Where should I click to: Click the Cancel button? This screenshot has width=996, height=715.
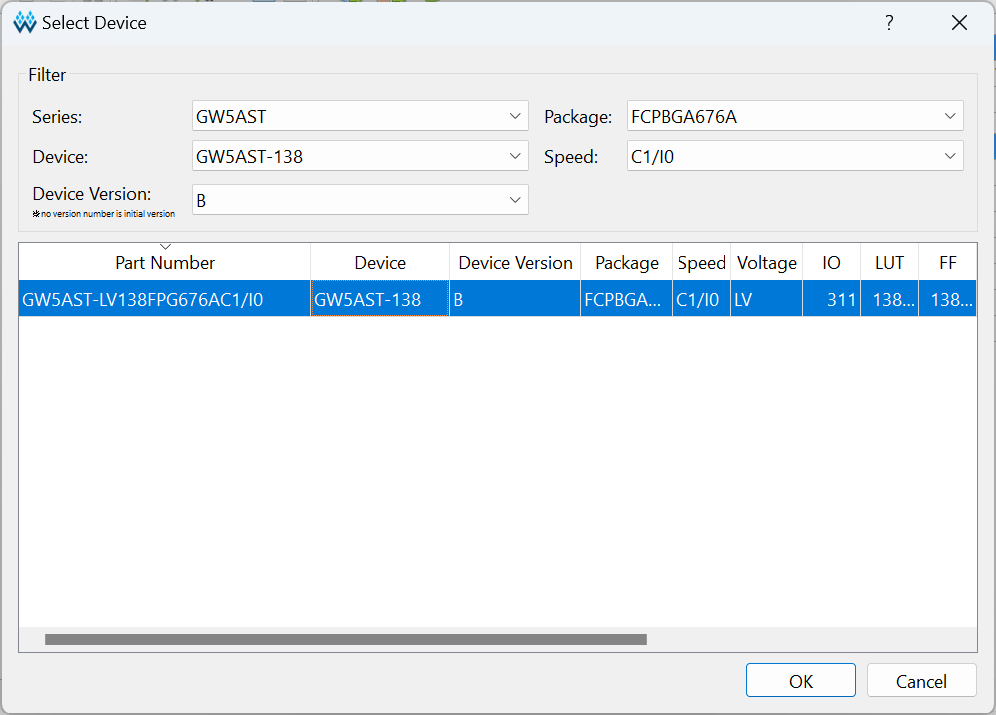tap(921, 681)
